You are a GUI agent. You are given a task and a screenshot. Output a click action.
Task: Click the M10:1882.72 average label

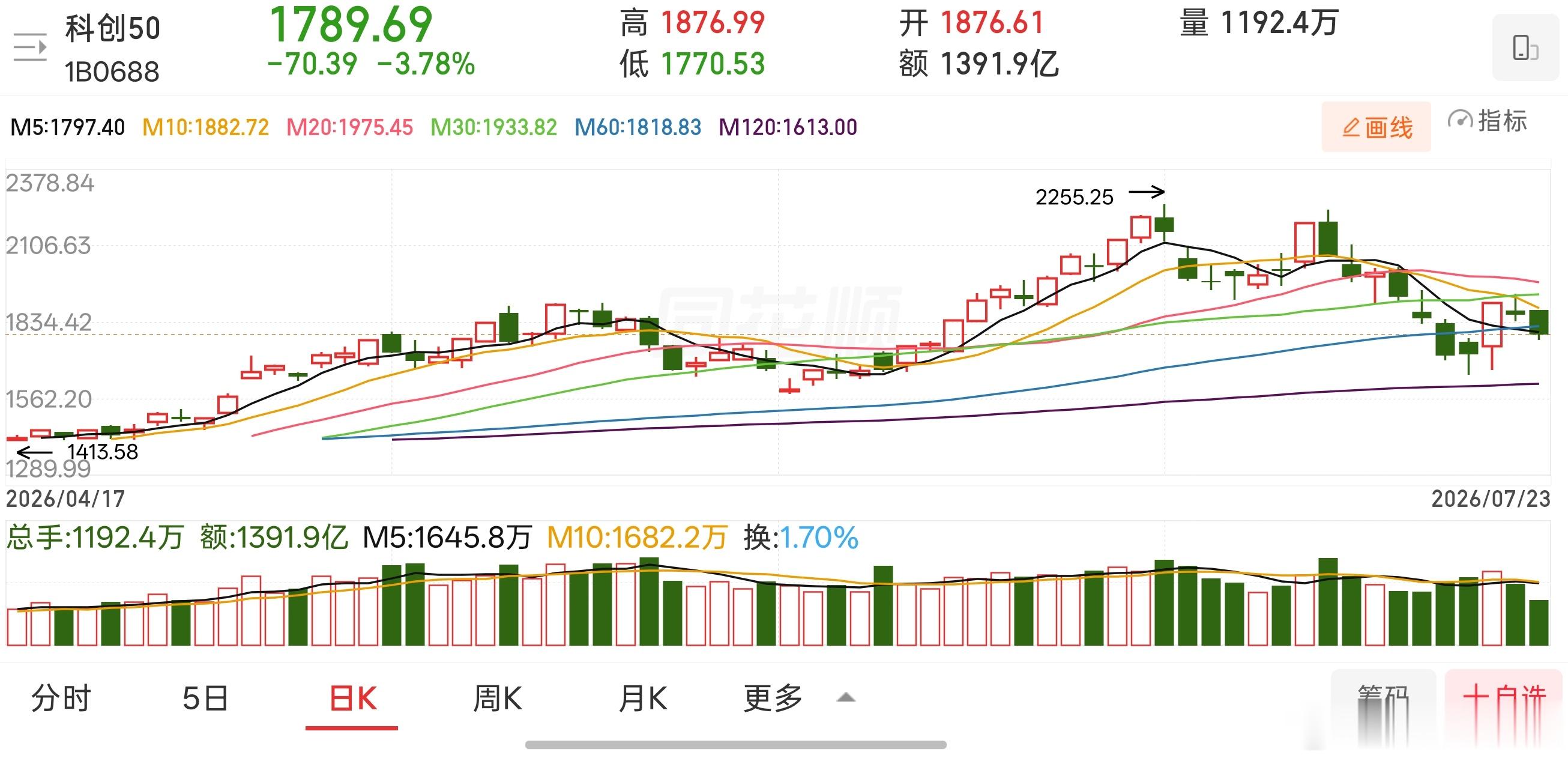click(205, 127)
